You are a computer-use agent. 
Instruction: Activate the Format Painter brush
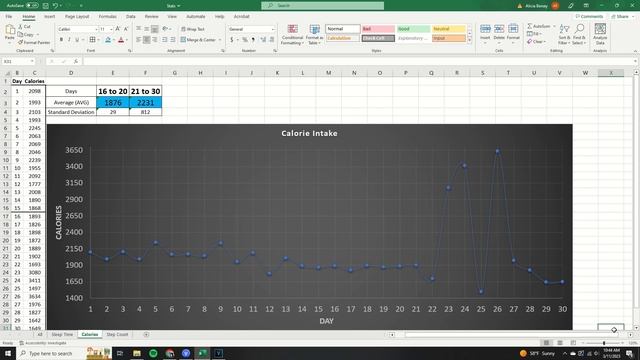pyautogui.click(x=34, y=42)
